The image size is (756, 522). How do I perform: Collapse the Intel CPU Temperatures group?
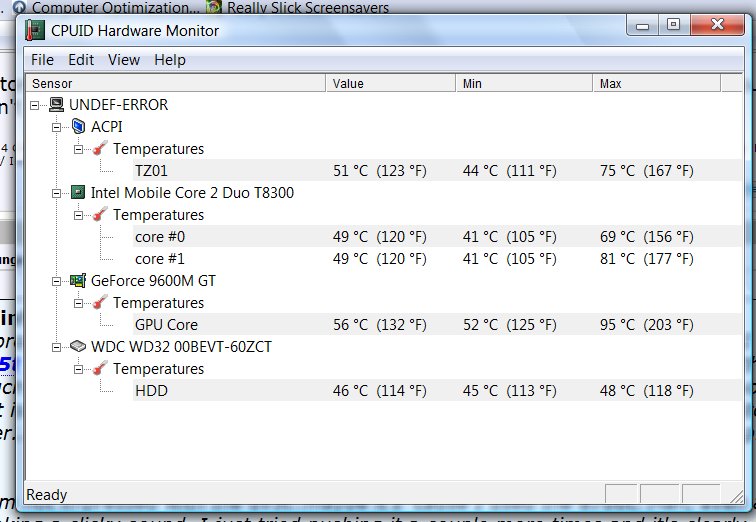pyautogui.click(x=78, y=215)
